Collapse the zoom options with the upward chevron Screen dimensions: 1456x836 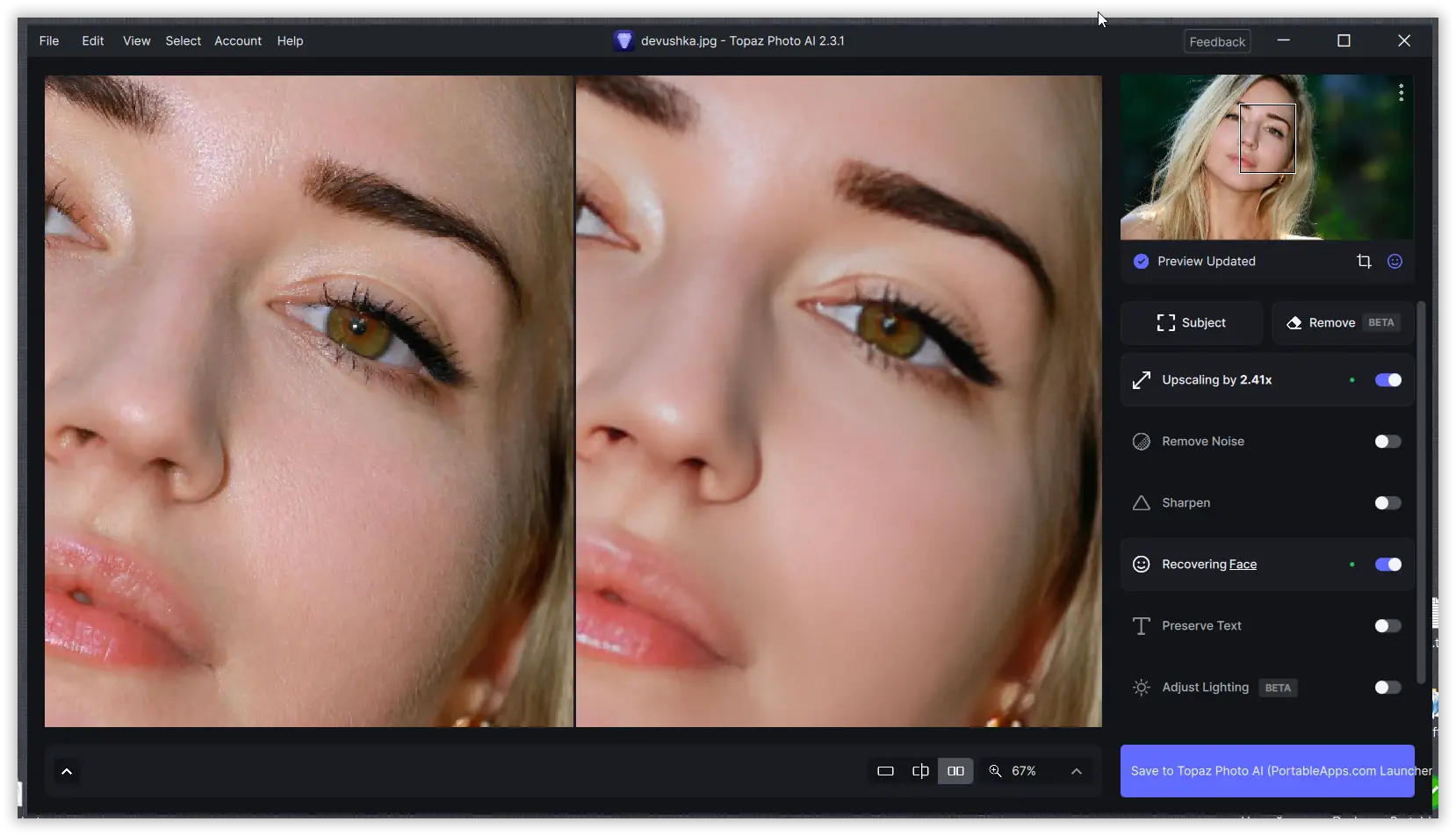click(1077, 770)
